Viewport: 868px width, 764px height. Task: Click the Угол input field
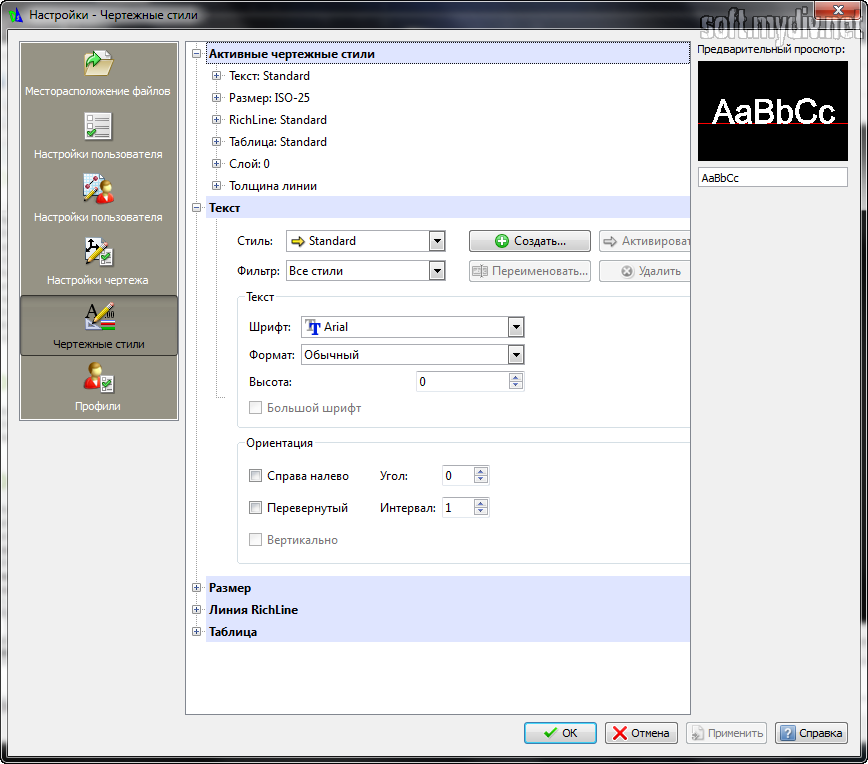(x=458, y=476)
